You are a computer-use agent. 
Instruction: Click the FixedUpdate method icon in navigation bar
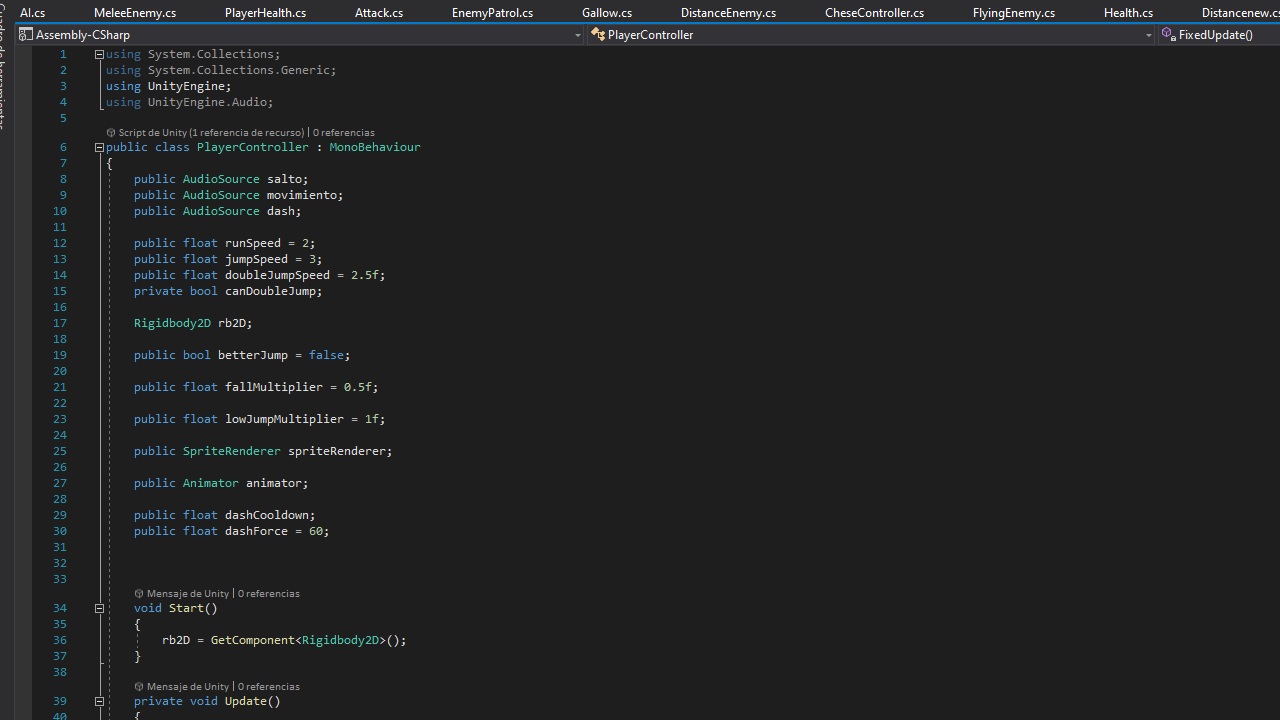pos(1168,35)
